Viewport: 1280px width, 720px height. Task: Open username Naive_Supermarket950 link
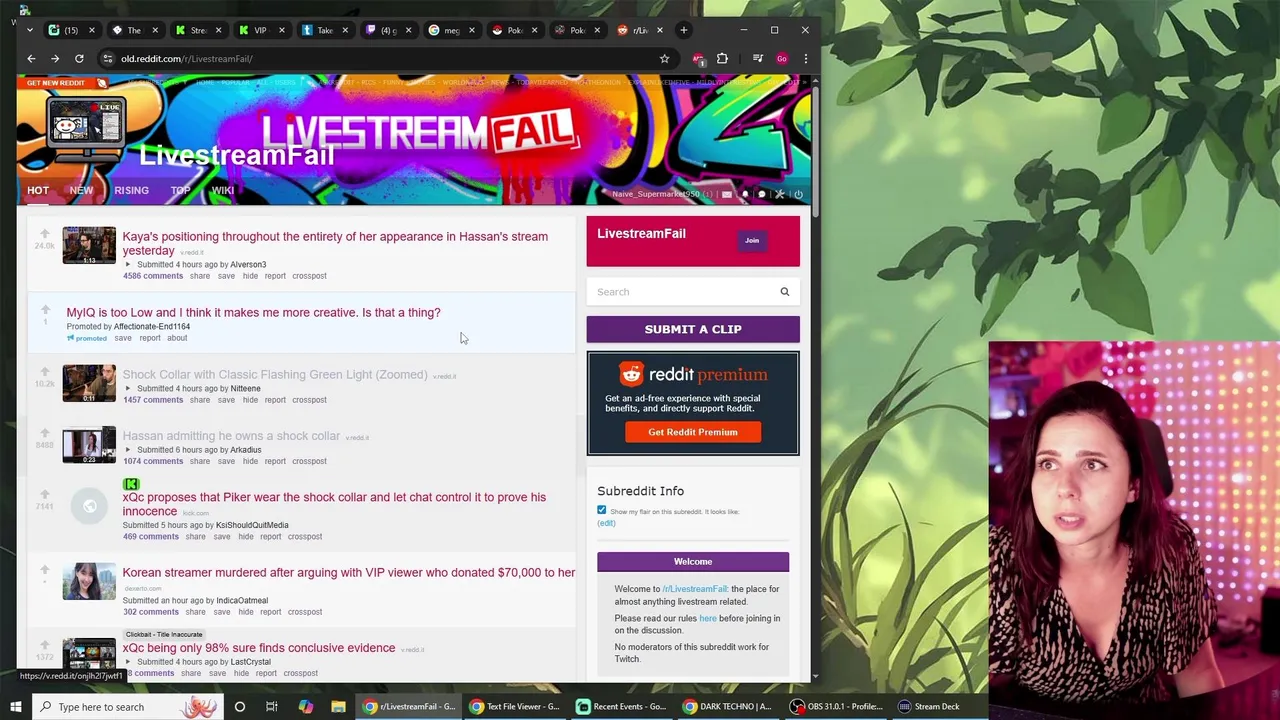click(656, 194)
